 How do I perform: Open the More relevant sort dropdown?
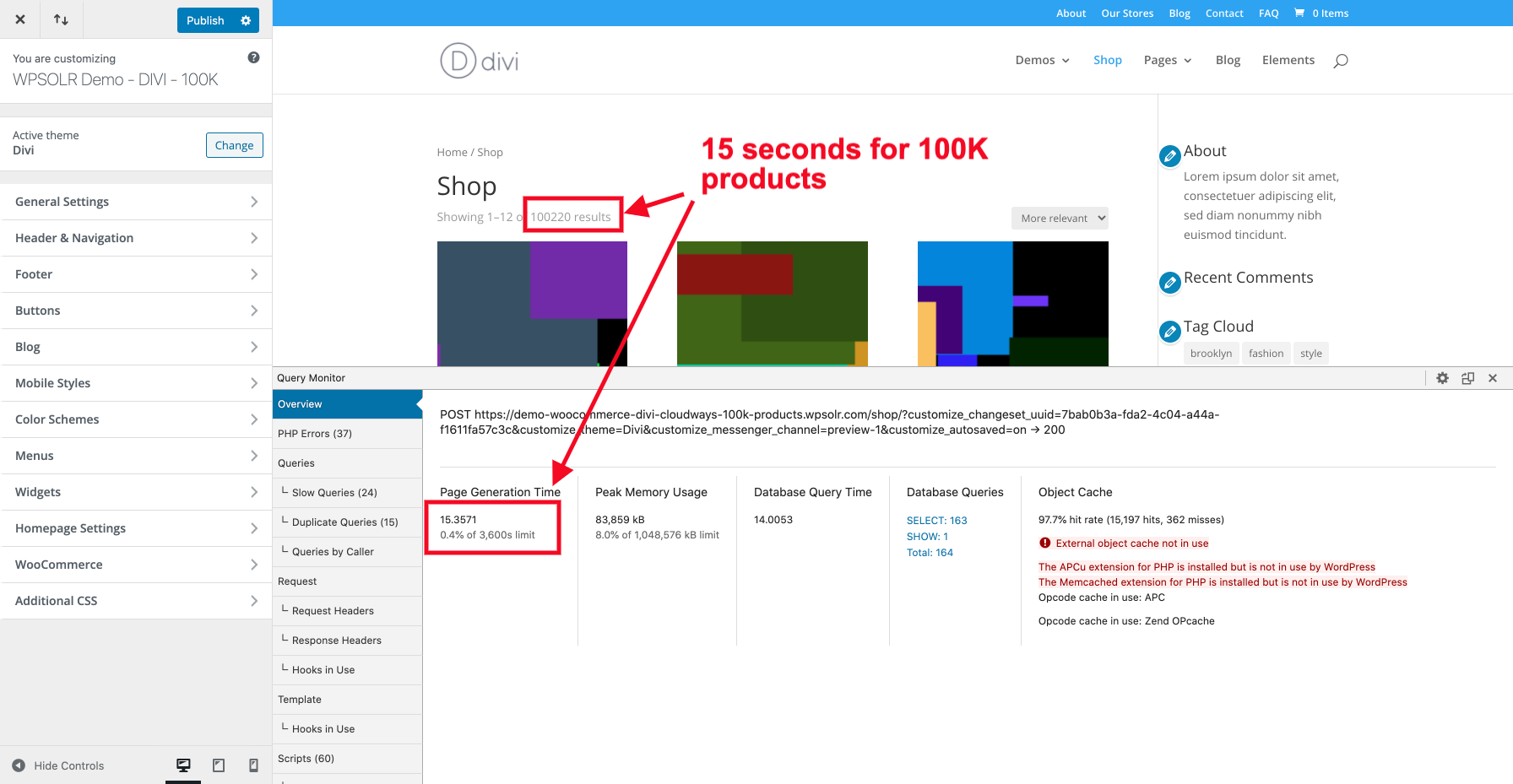coord(1060,218)
